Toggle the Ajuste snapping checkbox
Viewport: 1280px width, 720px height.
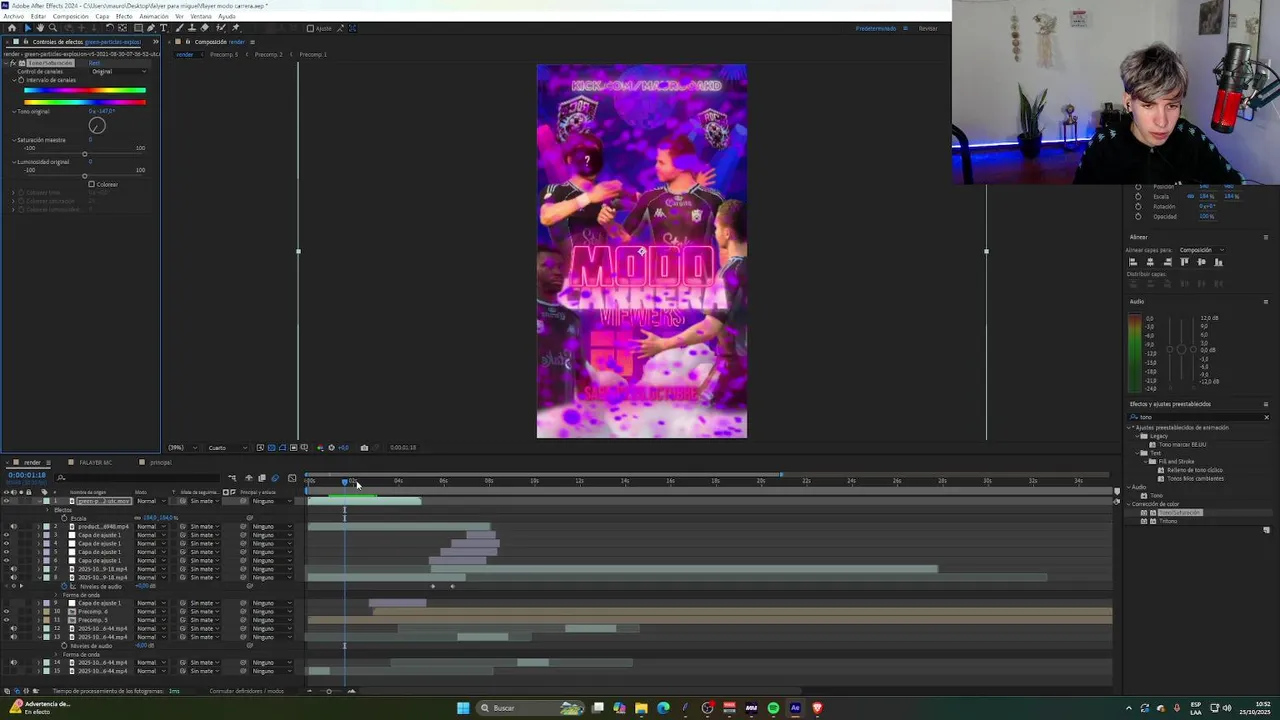[310, 29]
